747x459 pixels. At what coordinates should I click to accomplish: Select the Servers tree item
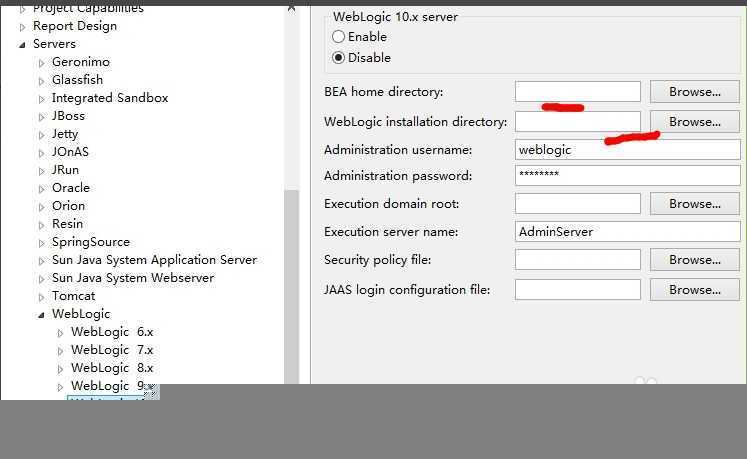click(54, 44)
